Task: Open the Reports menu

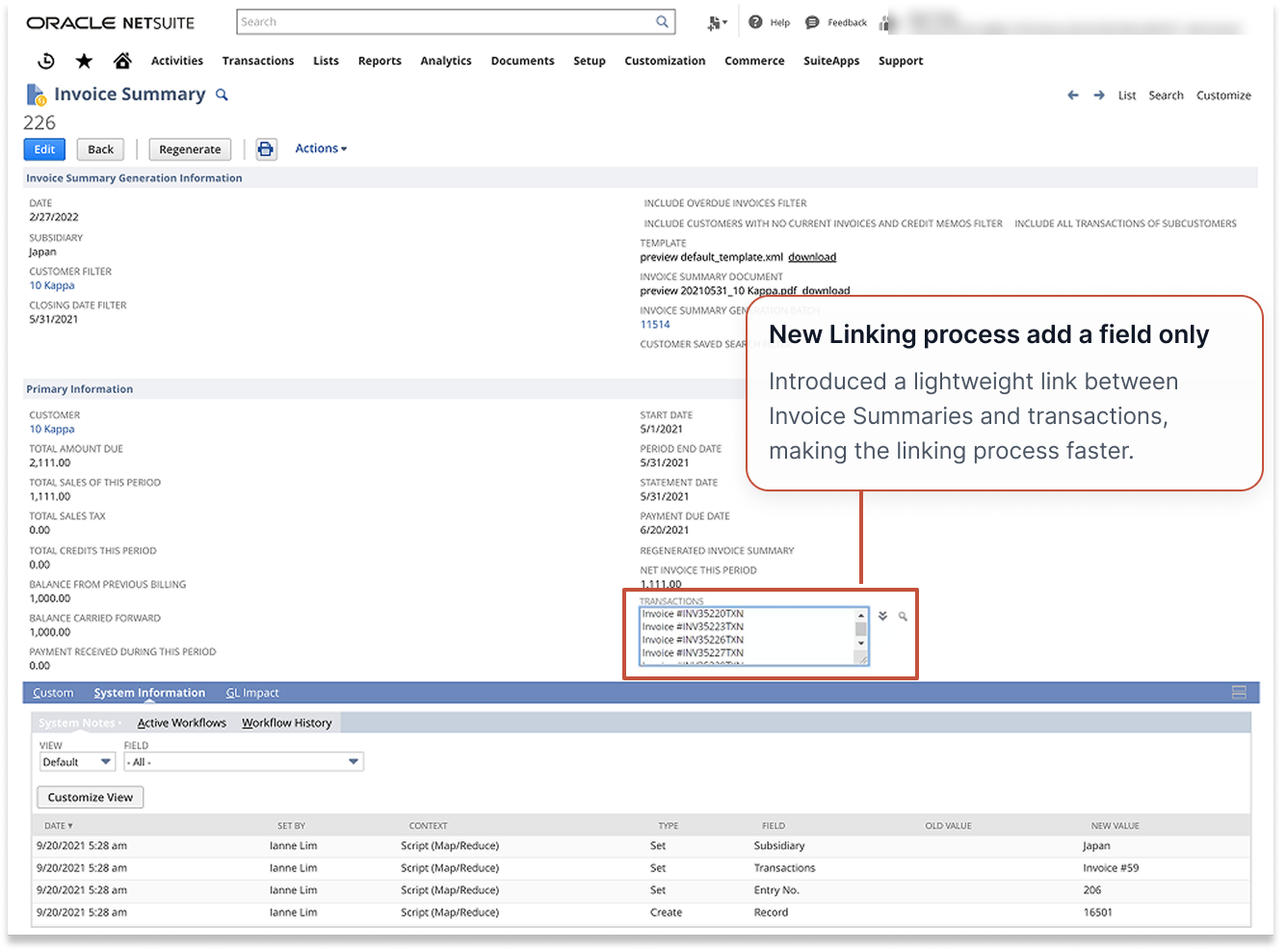Action: click(380, 61)
